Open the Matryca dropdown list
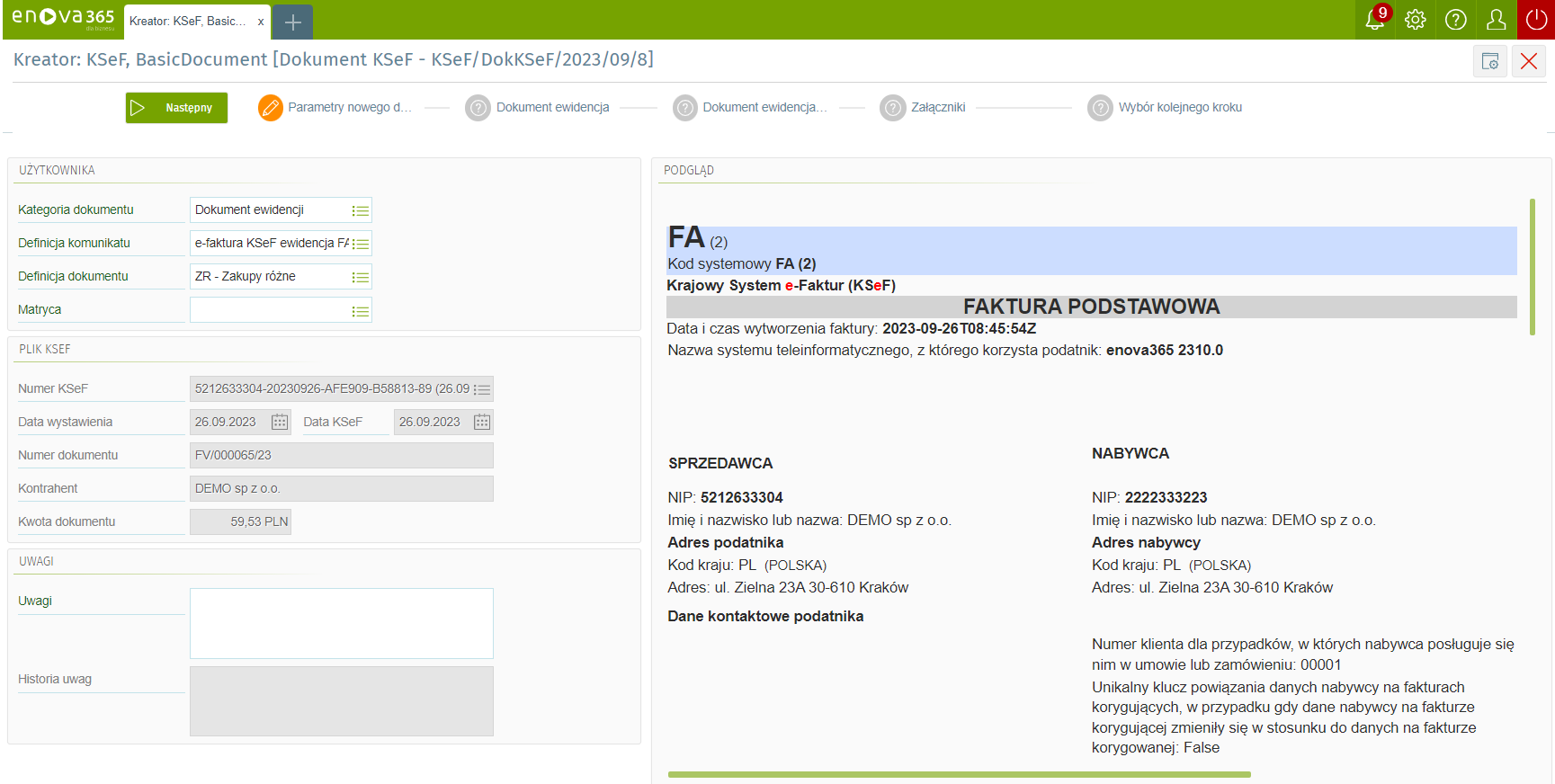 [x=360, y=311]
